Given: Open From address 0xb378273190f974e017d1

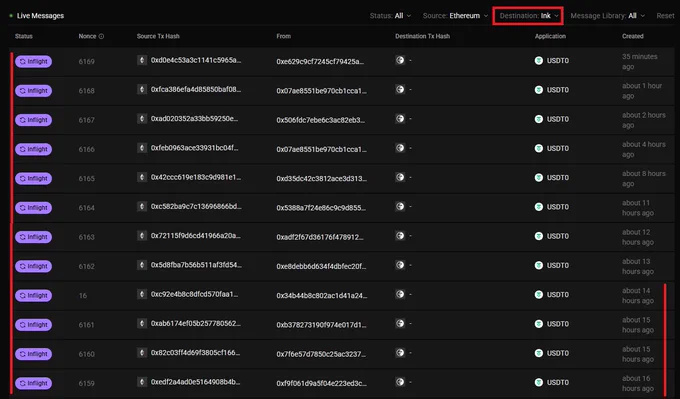Looking at the screenshot, I should pyautogui.click(x=321, y=325).
